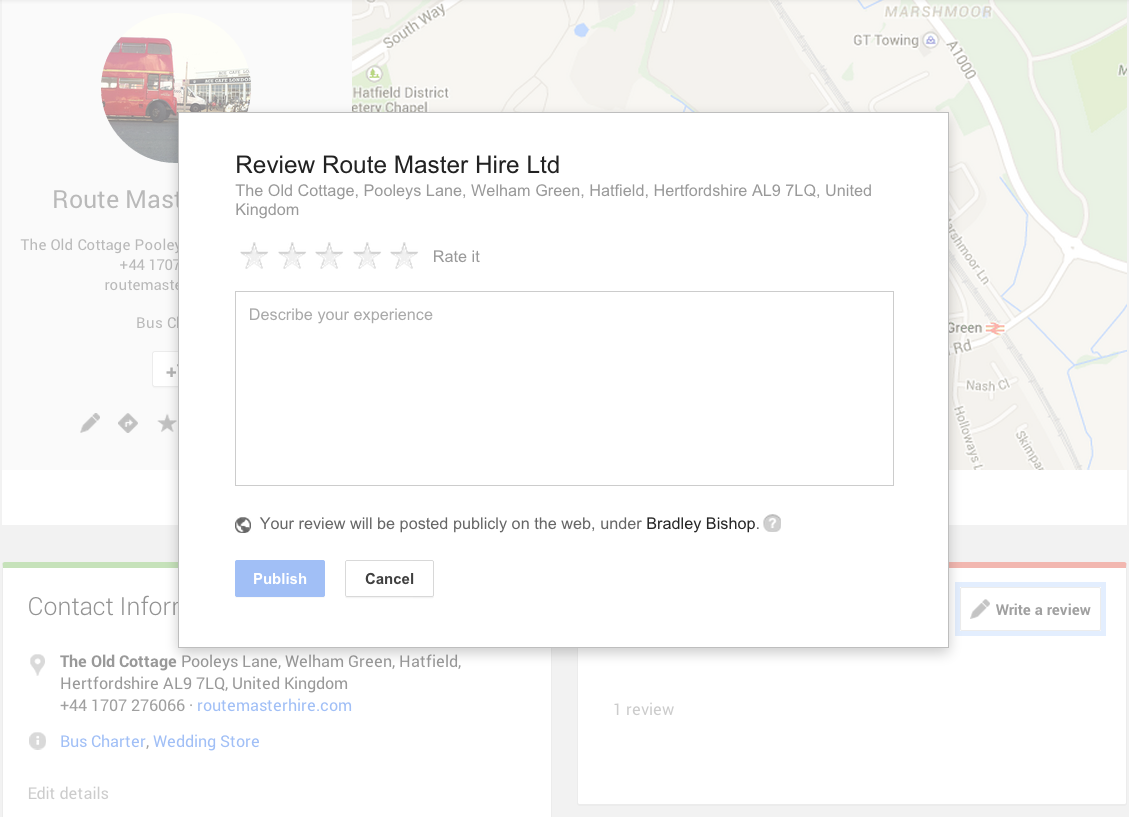Click the Bradley Bishop name in dialog
The height and width of the screenshot is (817, 1129).
(703, 523)
